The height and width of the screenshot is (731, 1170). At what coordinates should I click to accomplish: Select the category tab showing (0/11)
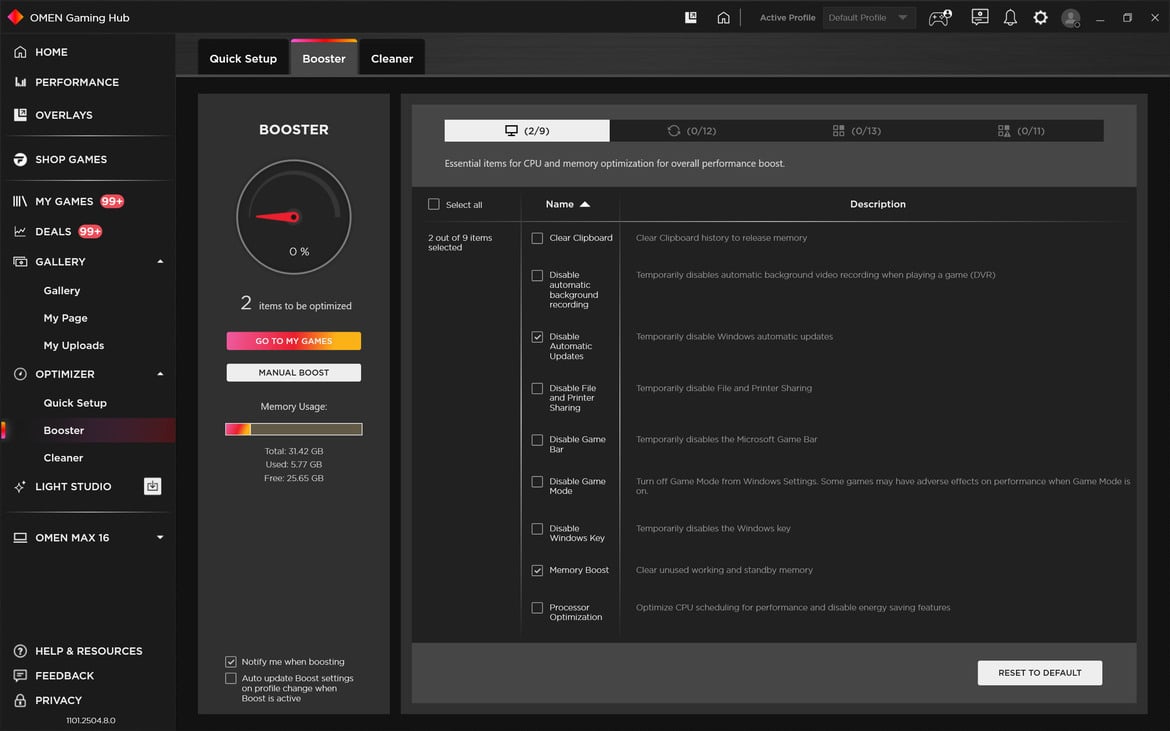pos(1021,131)
